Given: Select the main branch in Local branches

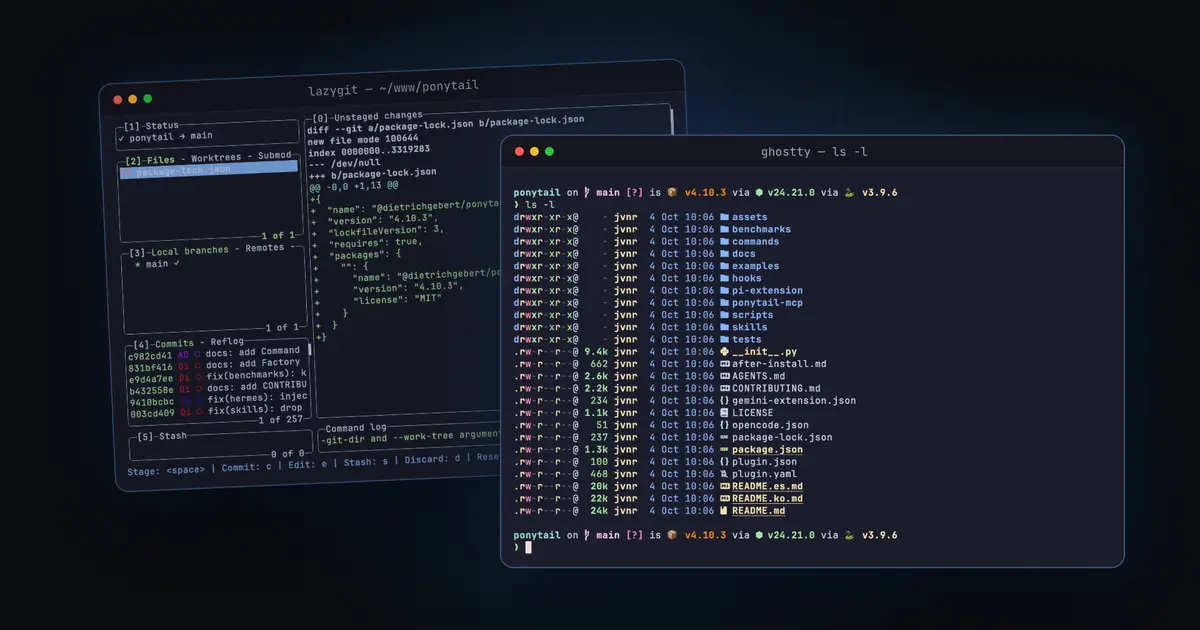Looking at the screenshot, I should 157,264.
